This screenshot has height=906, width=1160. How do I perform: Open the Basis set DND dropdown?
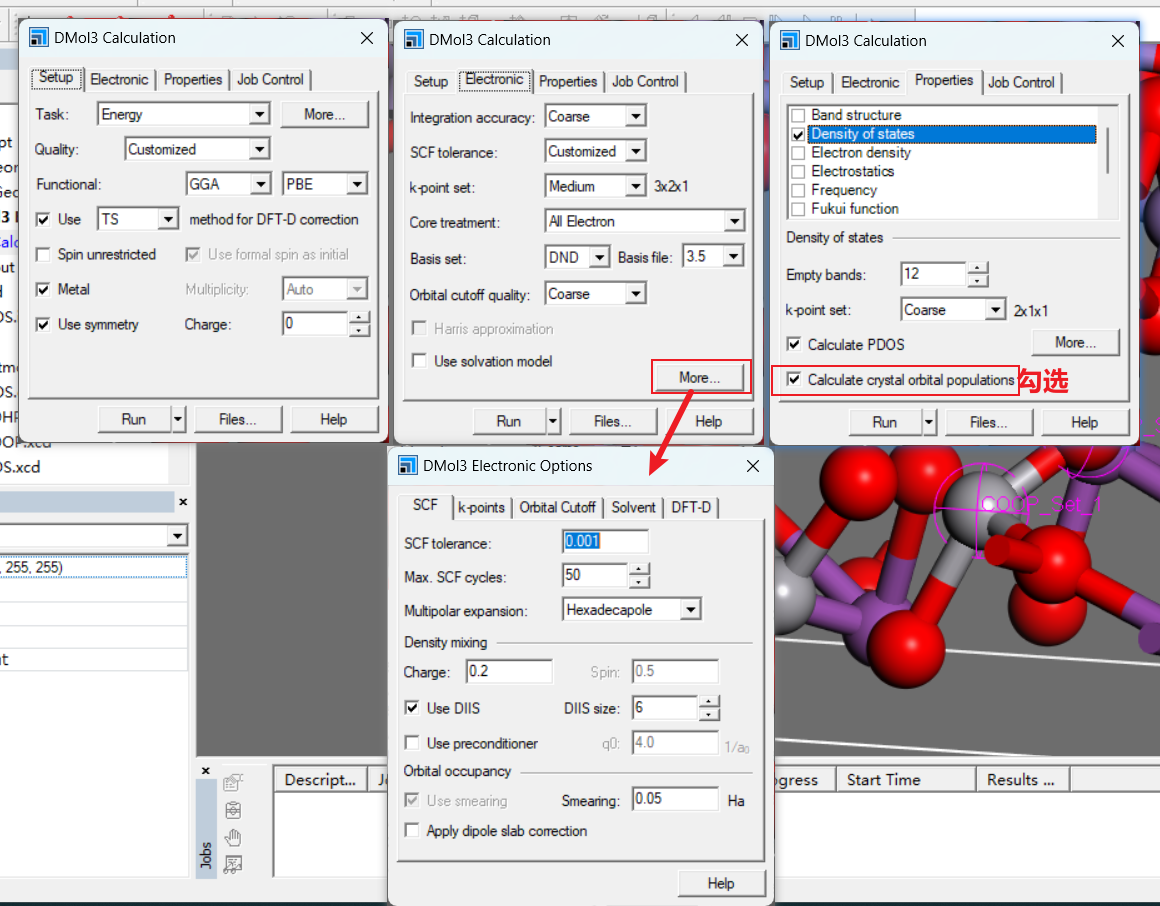599,257
